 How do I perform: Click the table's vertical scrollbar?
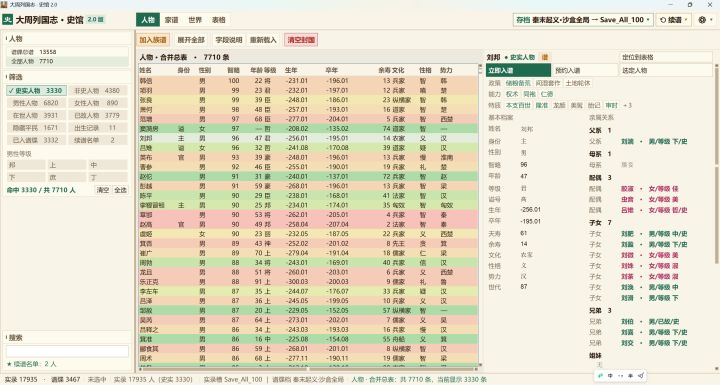480,216
